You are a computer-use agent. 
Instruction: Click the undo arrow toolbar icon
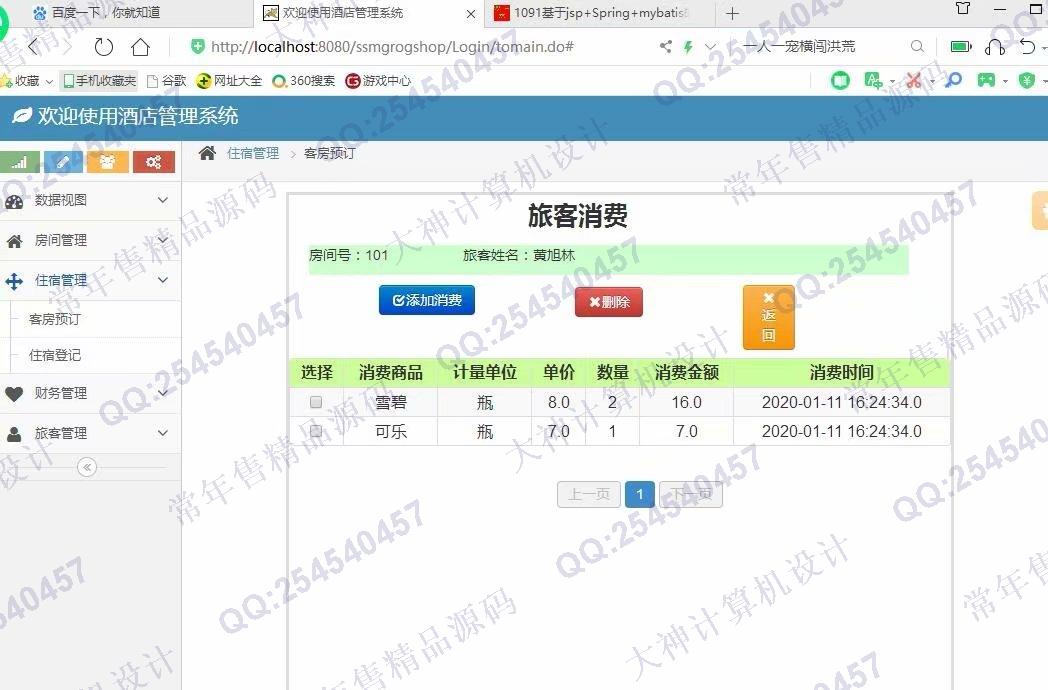tap(1028, 46)
